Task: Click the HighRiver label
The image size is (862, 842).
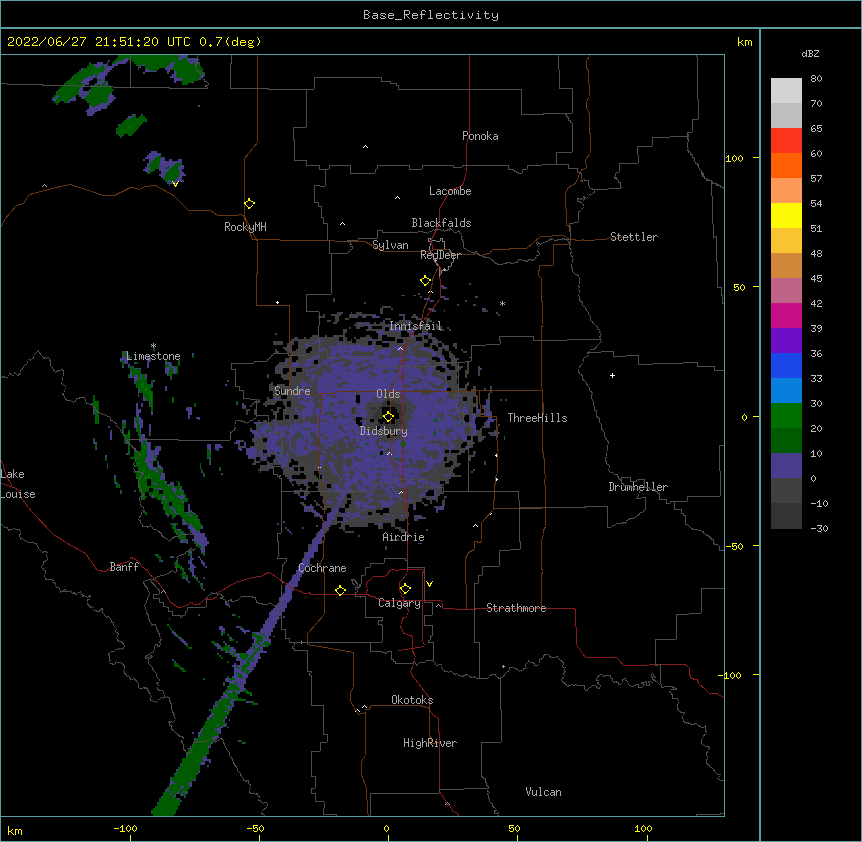Action: [430, 743]
